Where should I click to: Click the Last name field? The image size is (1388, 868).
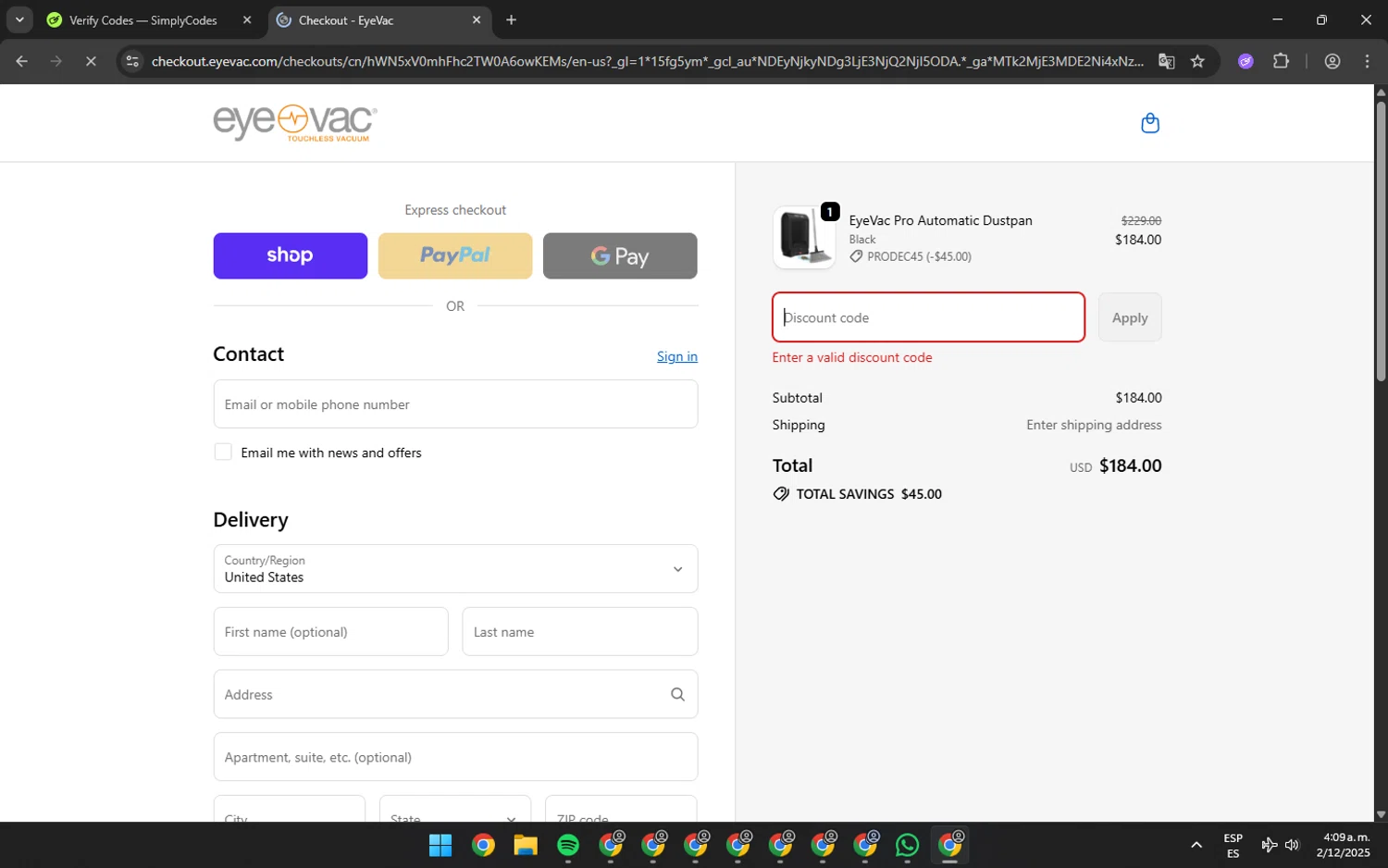pyautogui.click(x=580, y=632)
